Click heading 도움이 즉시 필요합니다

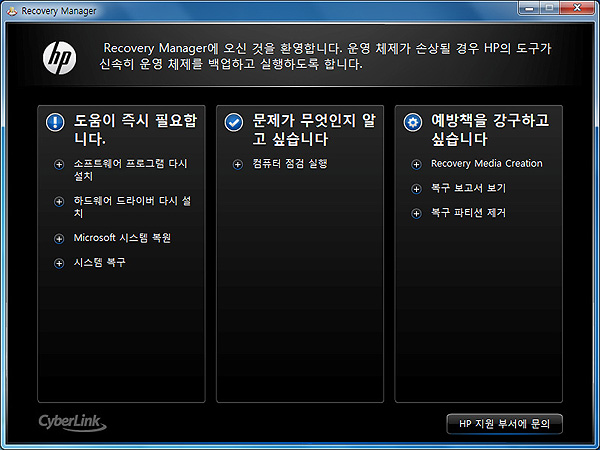(135, 130)
